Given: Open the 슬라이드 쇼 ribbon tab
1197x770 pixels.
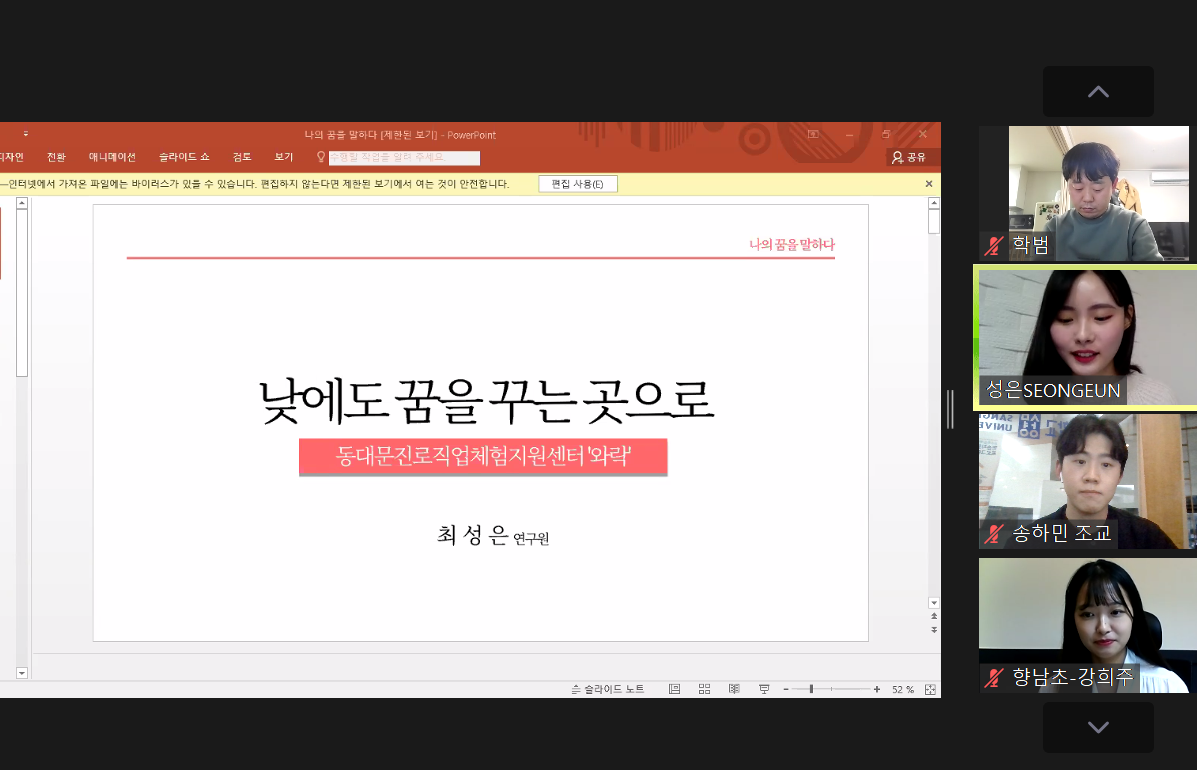Looking at the screenshot, I should coord(184,157).
